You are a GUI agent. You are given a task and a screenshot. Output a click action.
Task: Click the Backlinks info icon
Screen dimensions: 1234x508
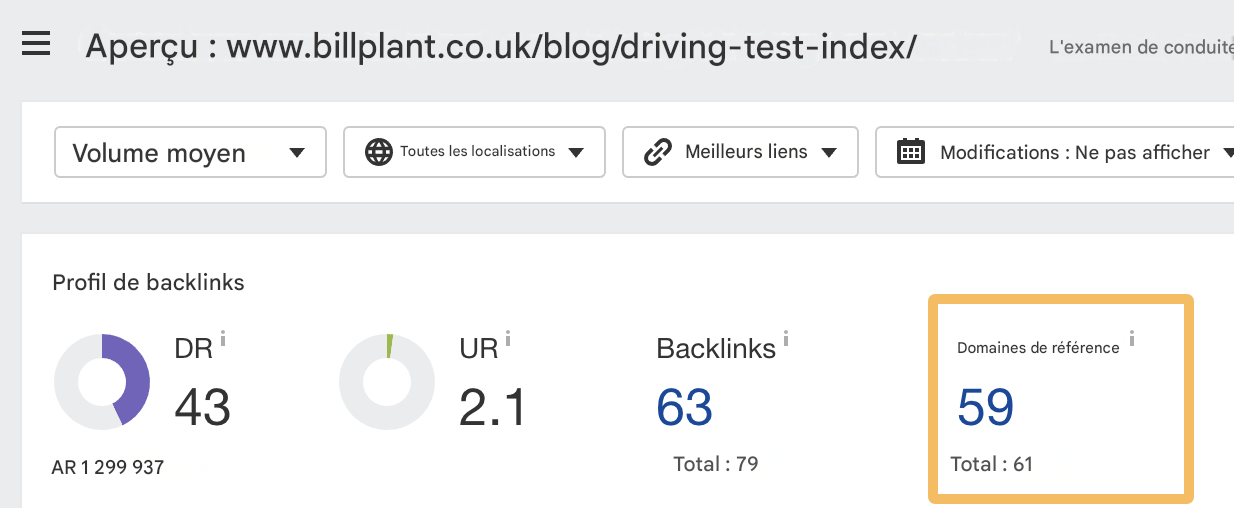click(786, 337)
